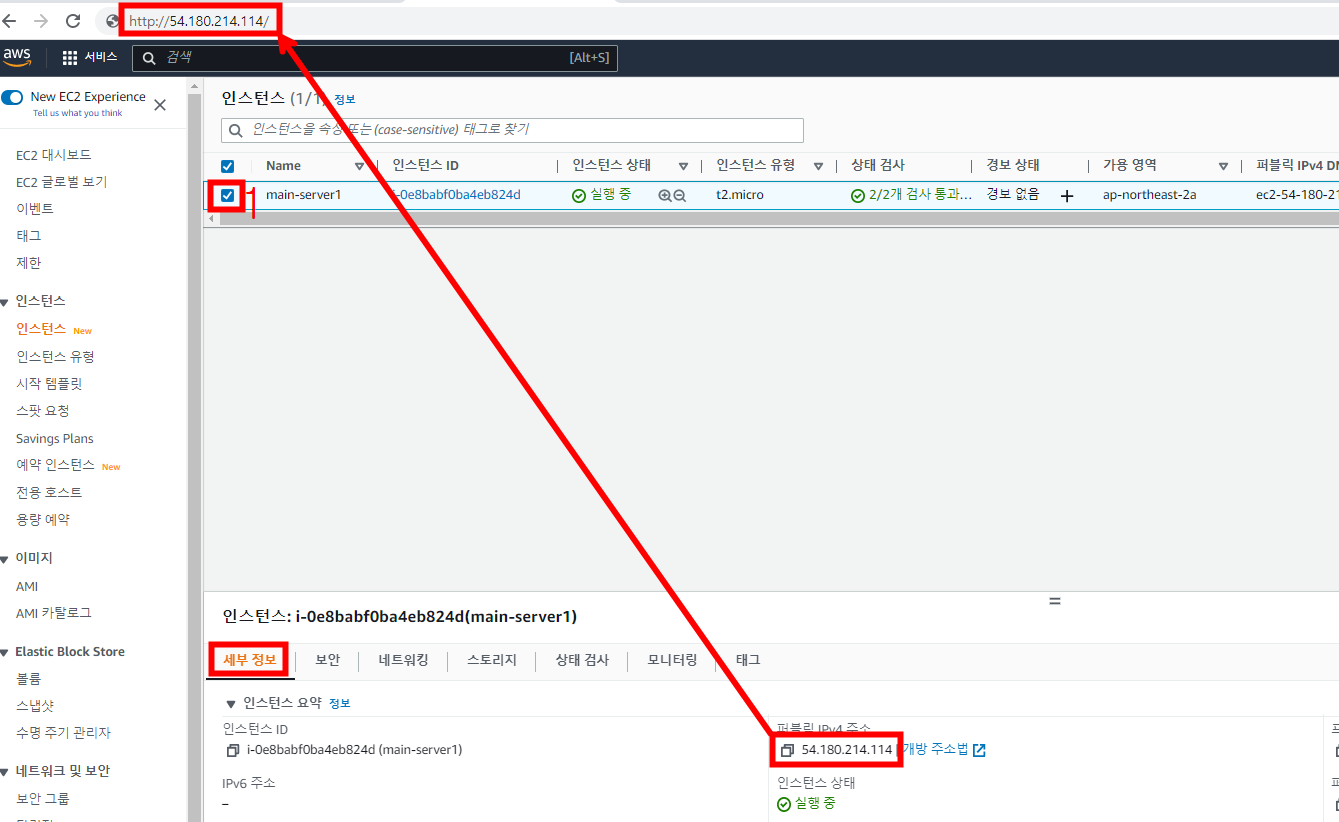Image resolution: width=1339 pixels, height=822 pixels.
Task: Click 정보 link beside 인스턴스 heading
Action: pyautogui.click(x=345, y=100)
